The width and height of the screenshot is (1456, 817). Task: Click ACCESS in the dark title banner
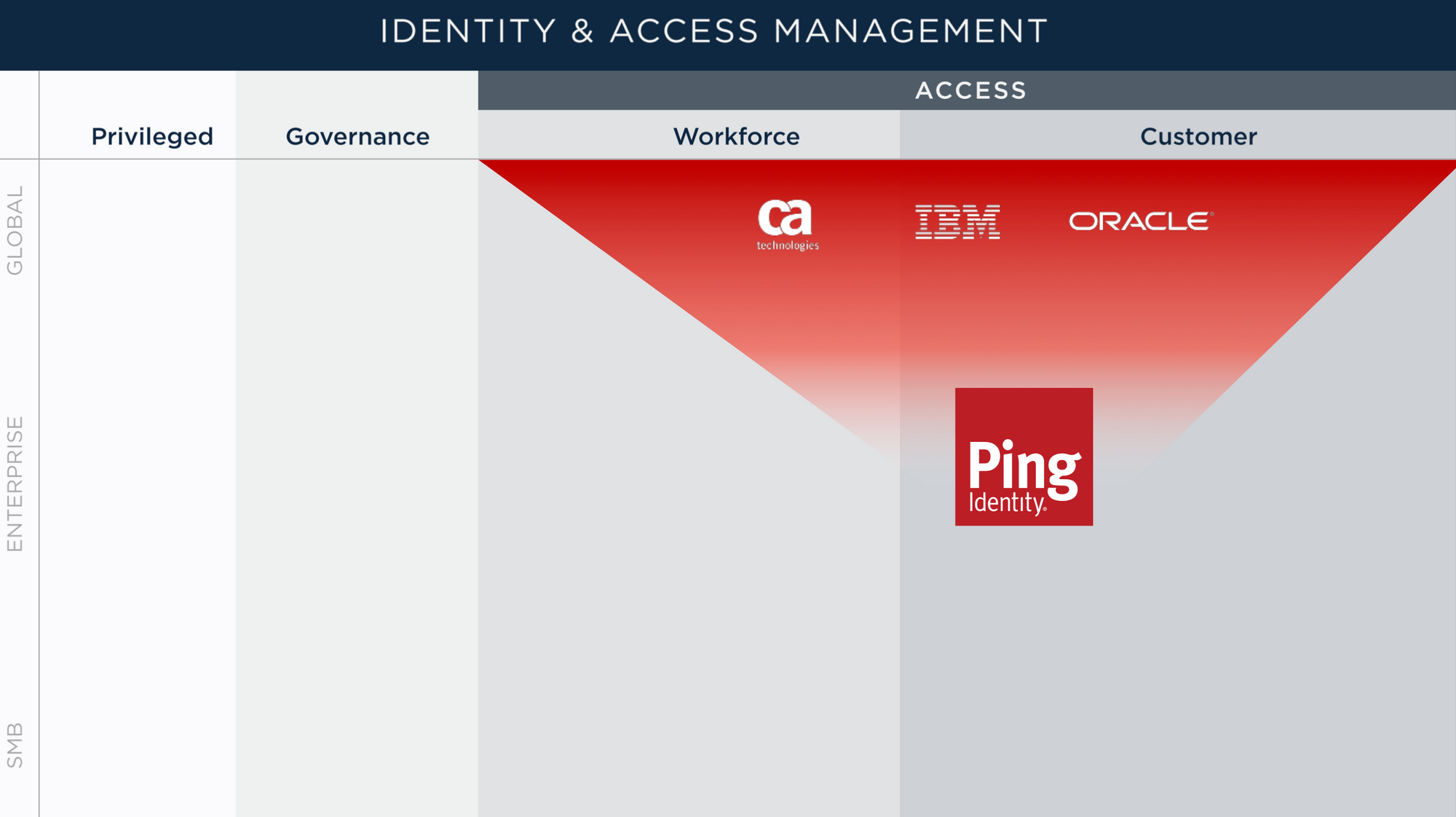point(684,31)
